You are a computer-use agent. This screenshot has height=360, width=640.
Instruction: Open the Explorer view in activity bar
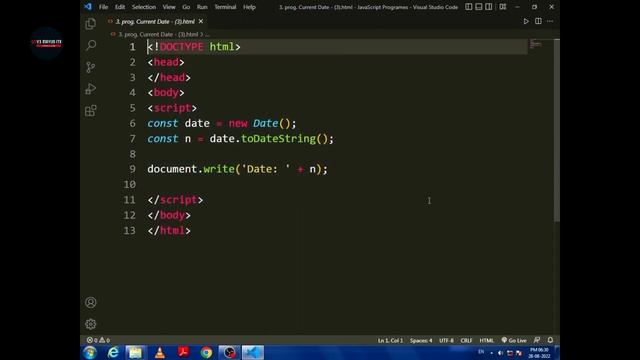91,24
